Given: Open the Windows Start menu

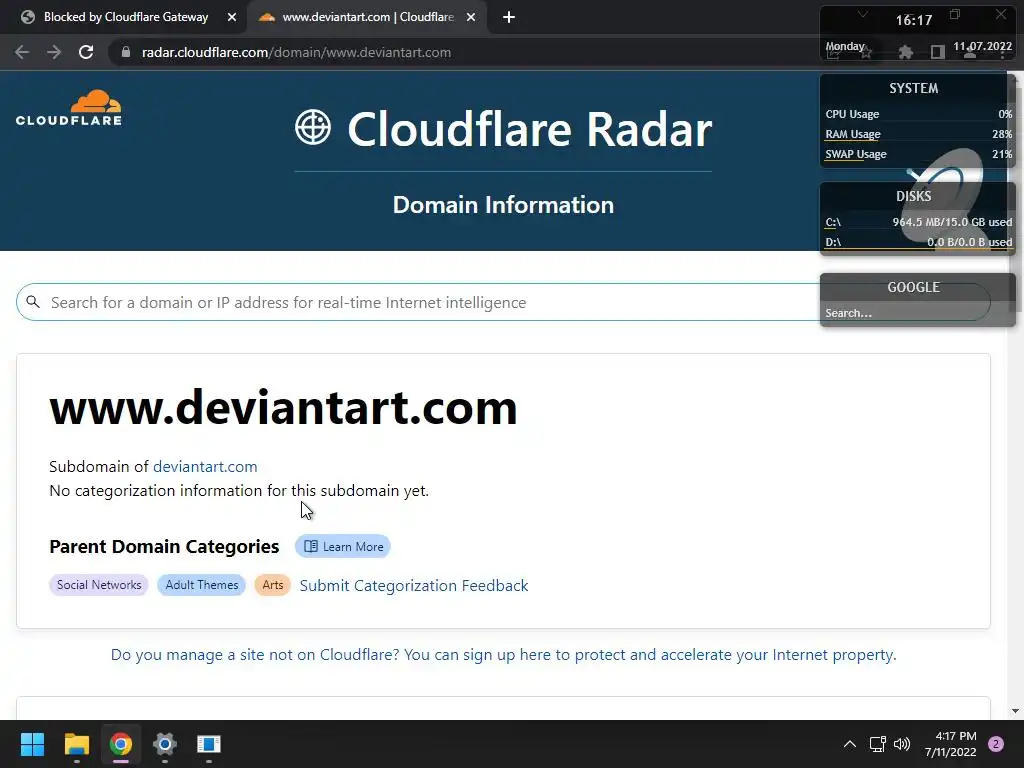Looking at the screenshot, I should click(x=32, y=744).
